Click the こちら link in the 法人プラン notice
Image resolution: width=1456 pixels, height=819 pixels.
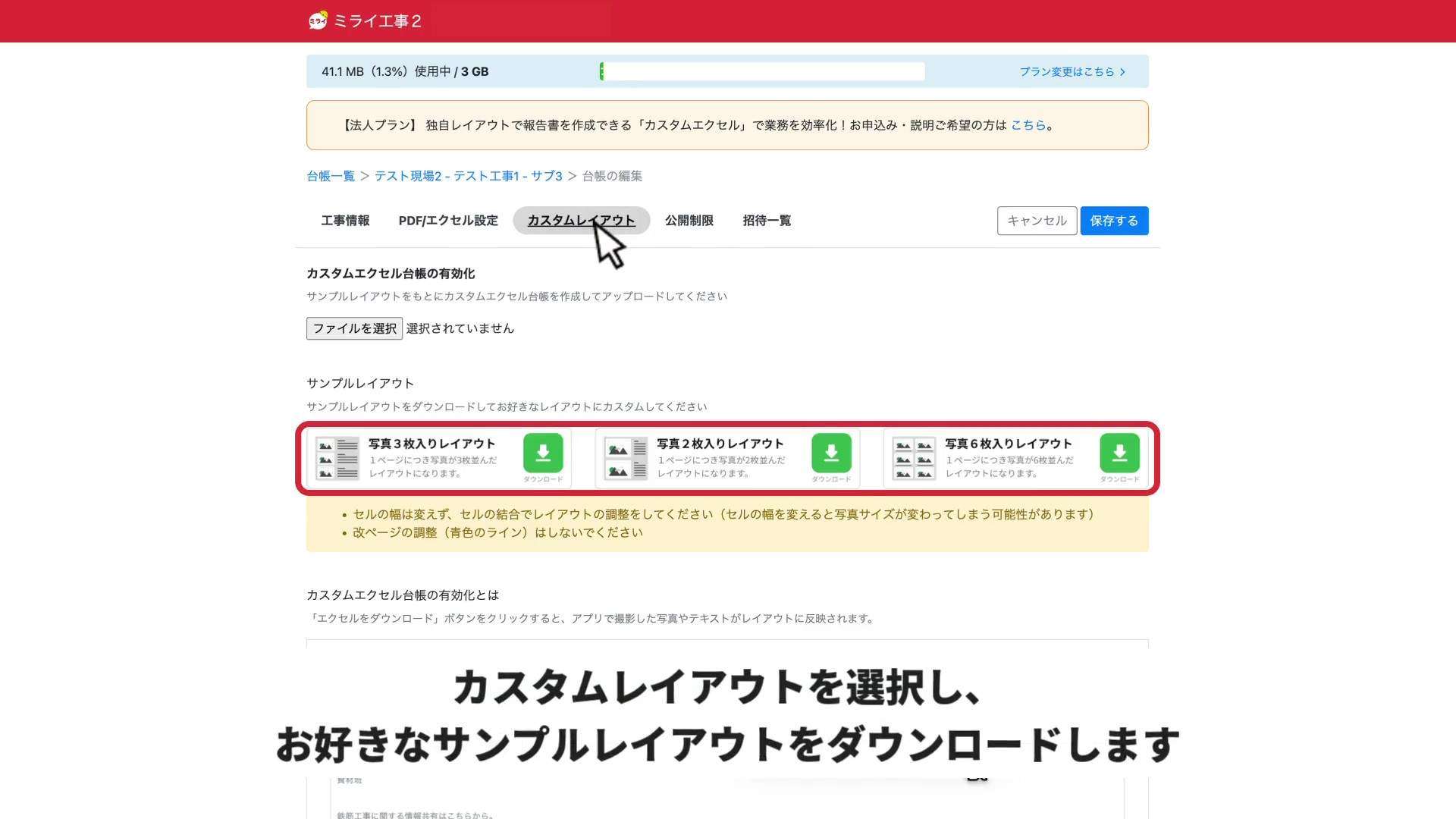point(1028,125)
